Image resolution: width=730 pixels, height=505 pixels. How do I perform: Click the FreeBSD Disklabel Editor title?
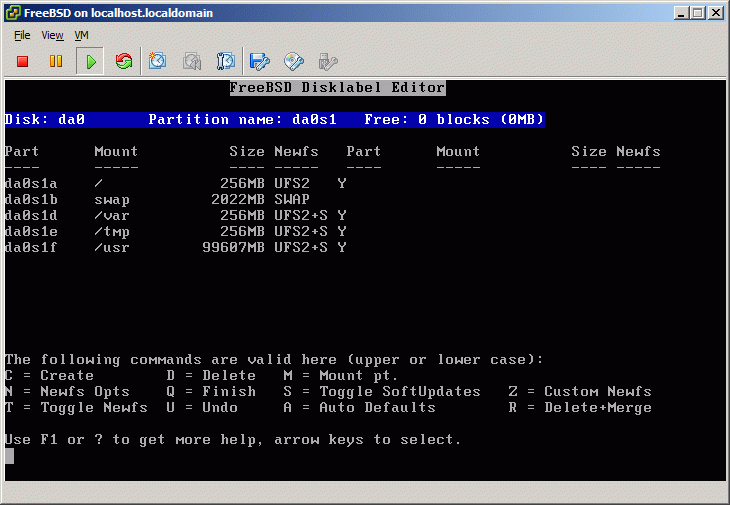pyautogui.click(x=338, y=88)
